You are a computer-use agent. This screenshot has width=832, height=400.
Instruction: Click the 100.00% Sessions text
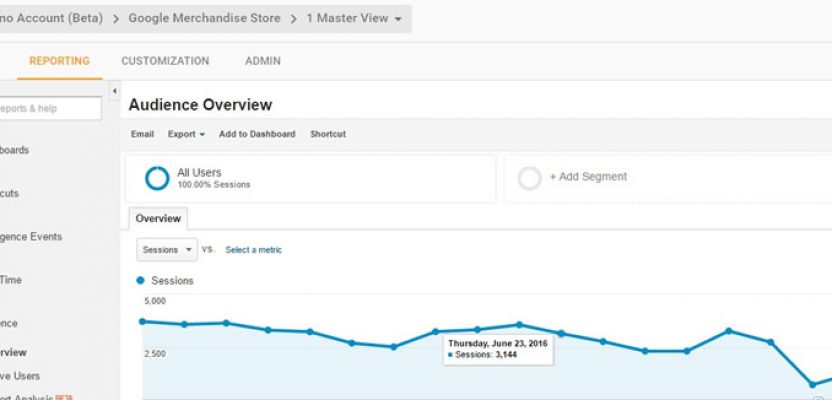click(x=214, y=185)
